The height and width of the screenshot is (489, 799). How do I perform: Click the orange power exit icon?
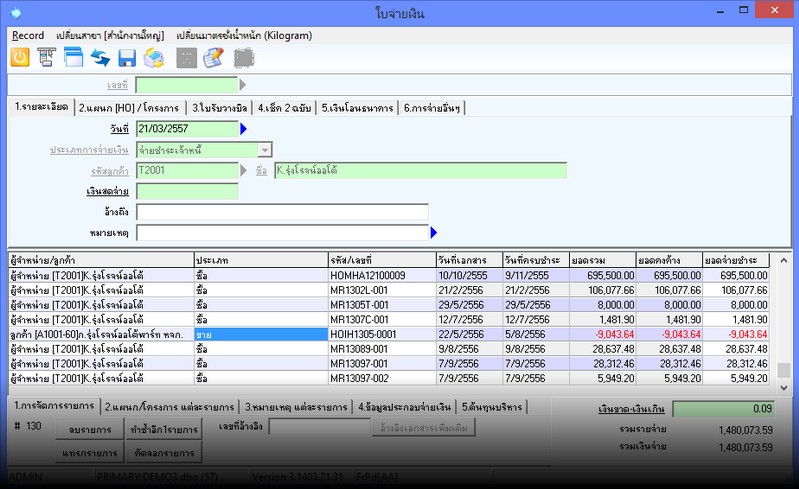tap(19, 58)
